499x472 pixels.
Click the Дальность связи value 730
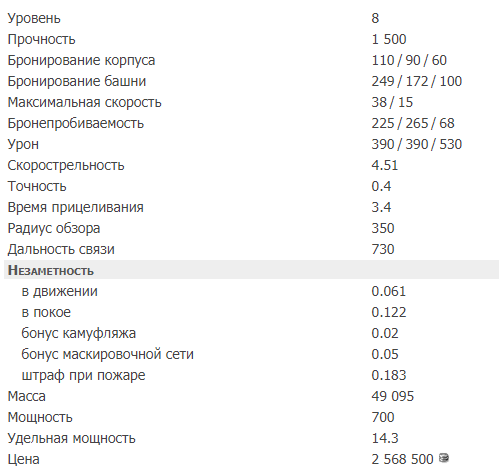pos(383,249)
